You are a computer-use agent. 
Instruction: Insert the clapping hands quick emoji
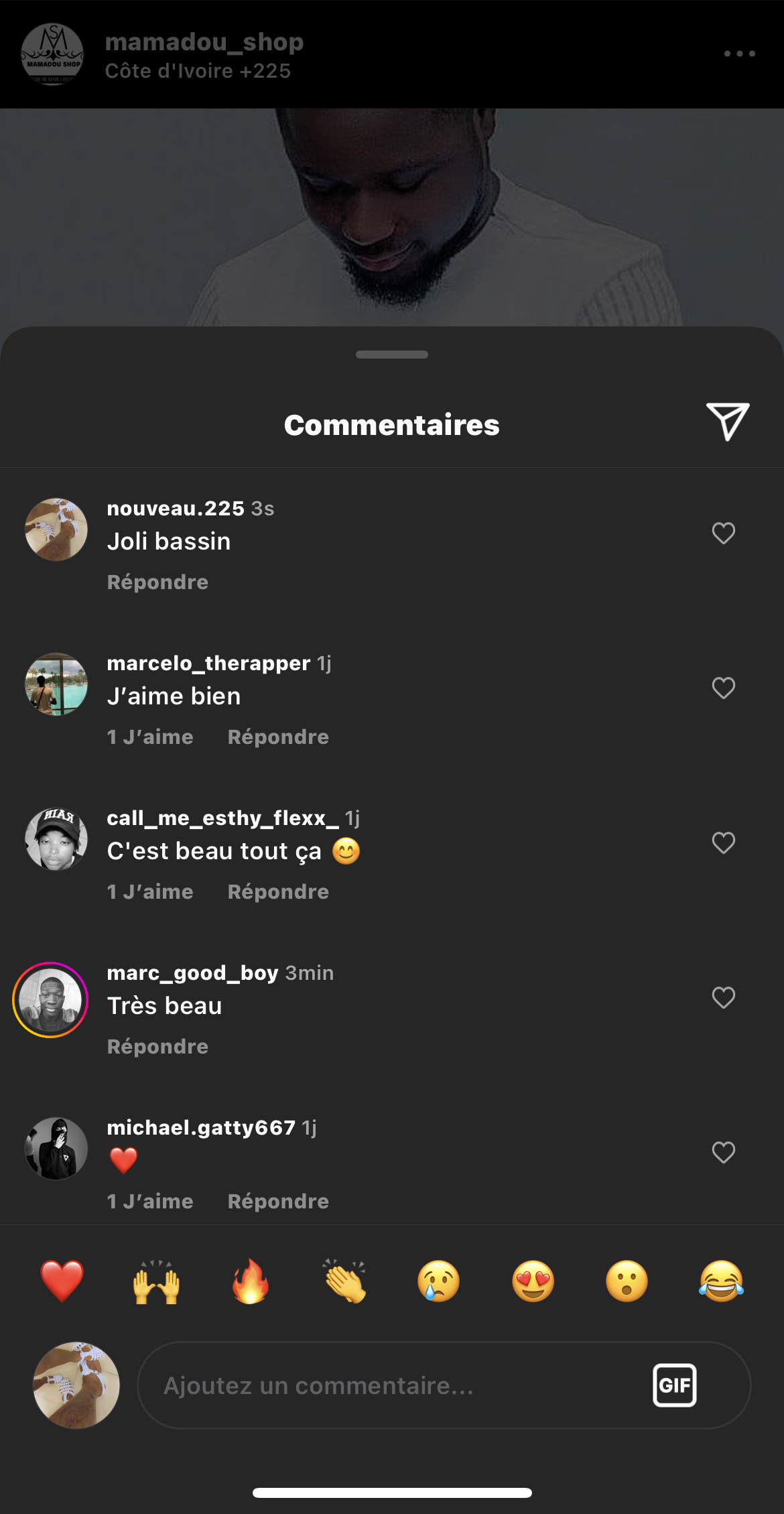tap(345, 1281)
